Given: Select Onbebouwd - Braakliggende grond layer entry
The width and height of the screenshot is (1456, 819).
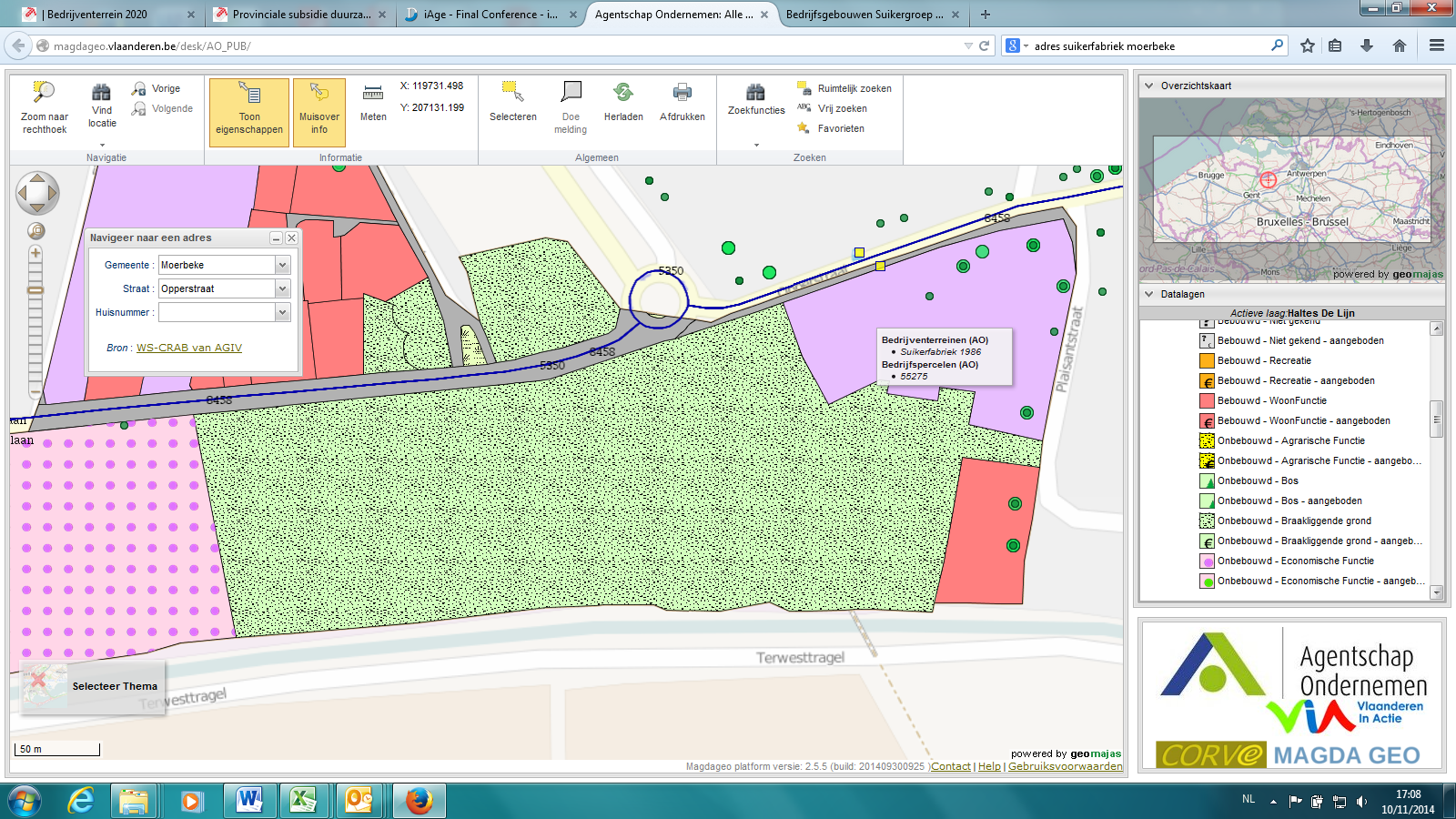Looking at the screenshot, I should (x=1294, y=521).
